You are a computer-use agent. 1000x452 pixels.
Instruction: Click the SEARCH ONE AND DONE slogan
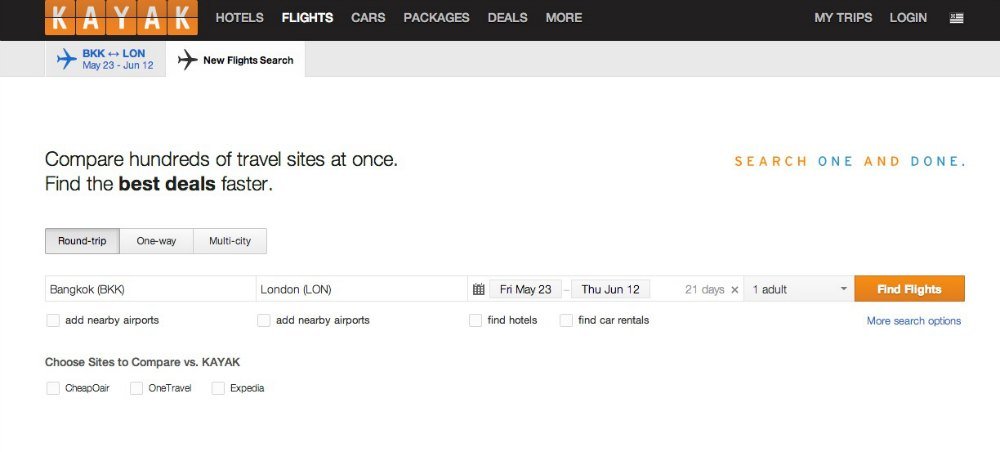point(850,161)
